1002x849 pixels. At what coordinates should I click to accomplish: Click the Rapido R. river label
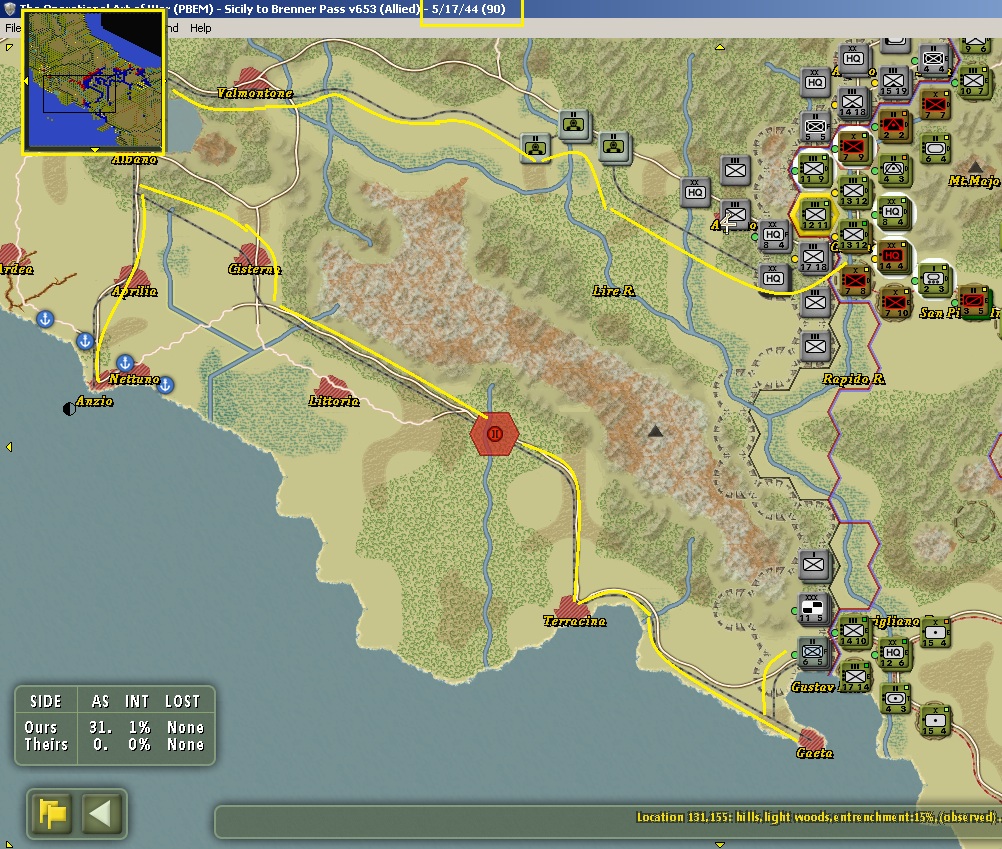[854, 379]
